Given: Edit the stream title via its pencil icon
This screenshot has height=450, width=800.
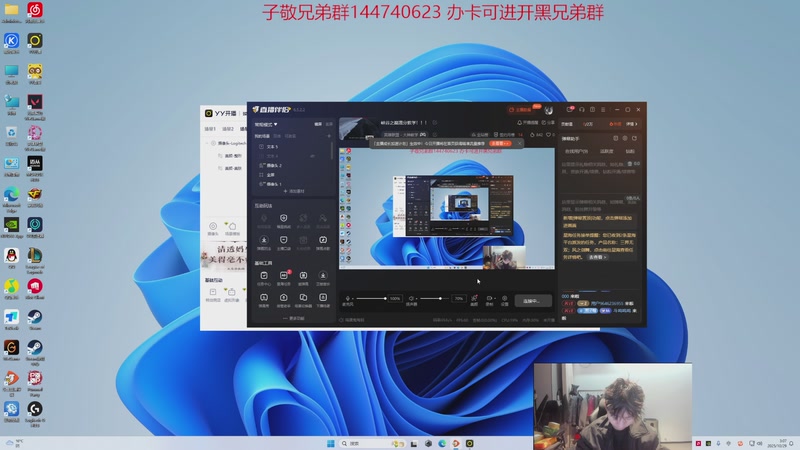Looking at the screenshot, I should pos(435,123).
